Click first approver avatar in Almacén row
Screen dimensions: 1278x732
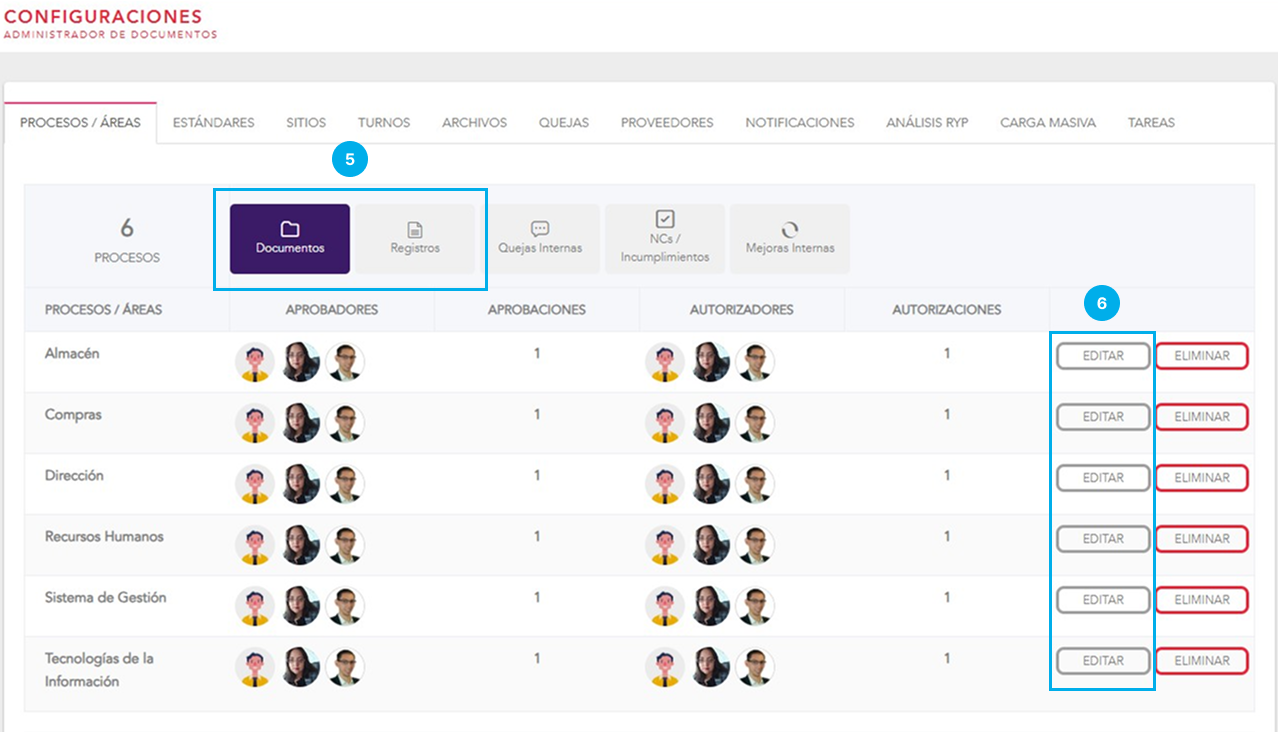(x=255, y=362)
